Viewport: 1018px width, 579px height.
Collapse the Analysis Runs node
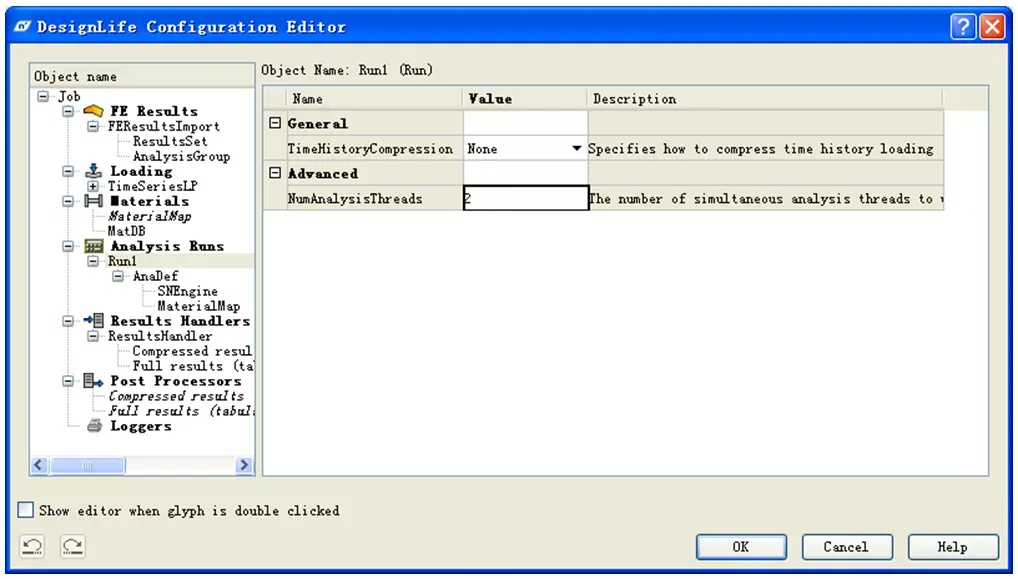(68, 246)
